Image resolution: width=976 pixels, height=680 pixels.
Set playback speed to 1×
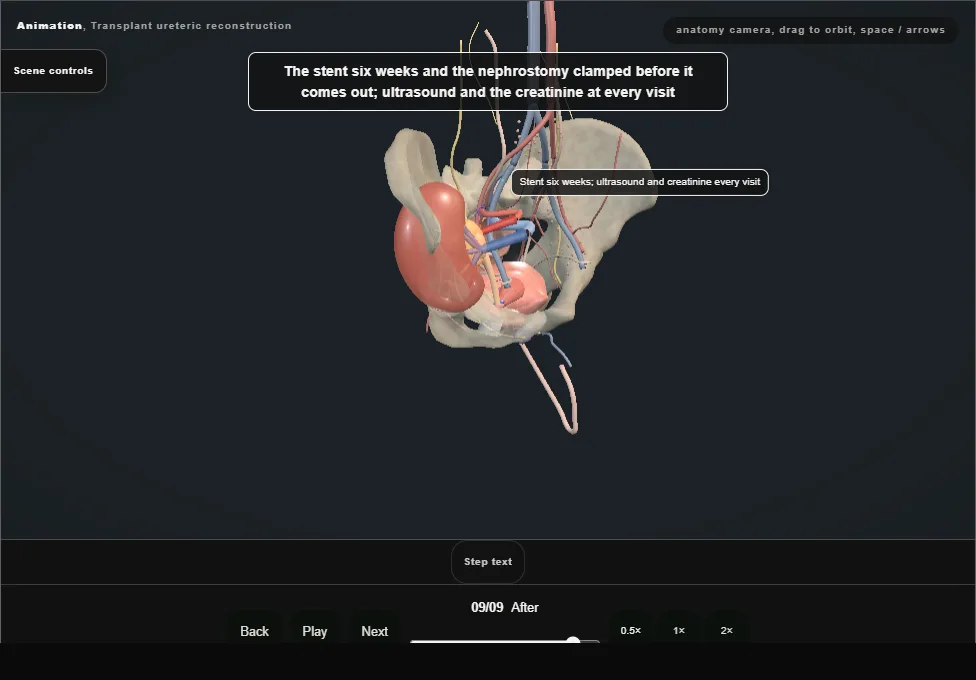coord(679,630)
